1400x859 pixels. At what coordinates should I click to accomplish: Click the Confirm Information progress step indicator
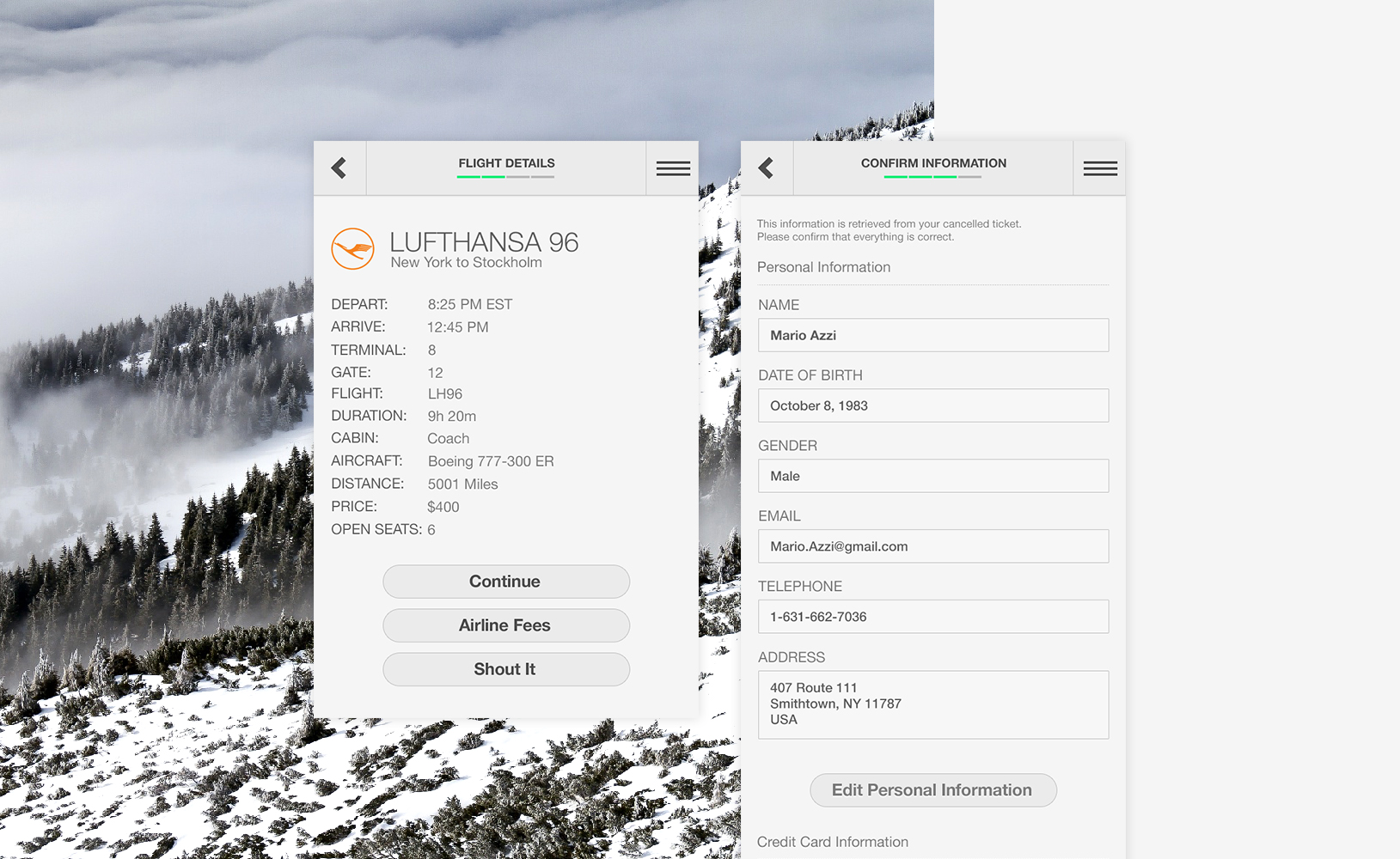click(x=932, y=177)
